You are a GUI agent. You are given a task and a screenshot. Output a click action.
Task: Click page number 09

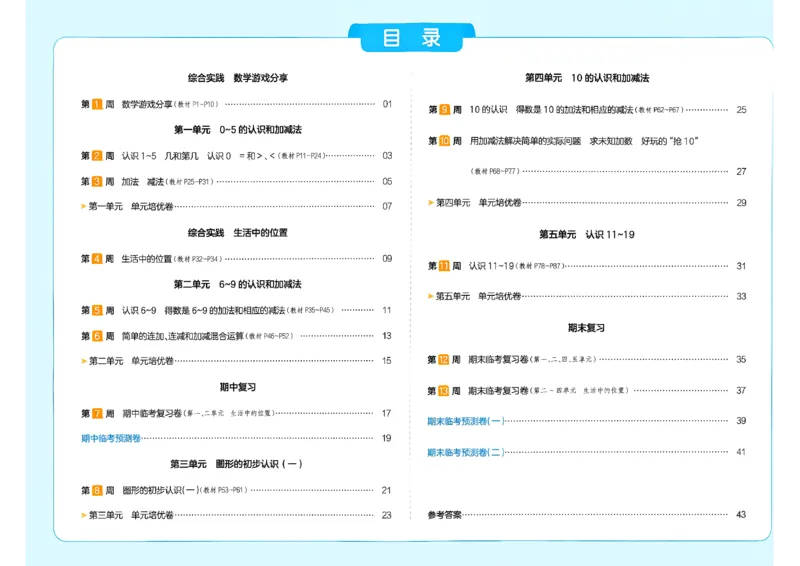point(388,259)
